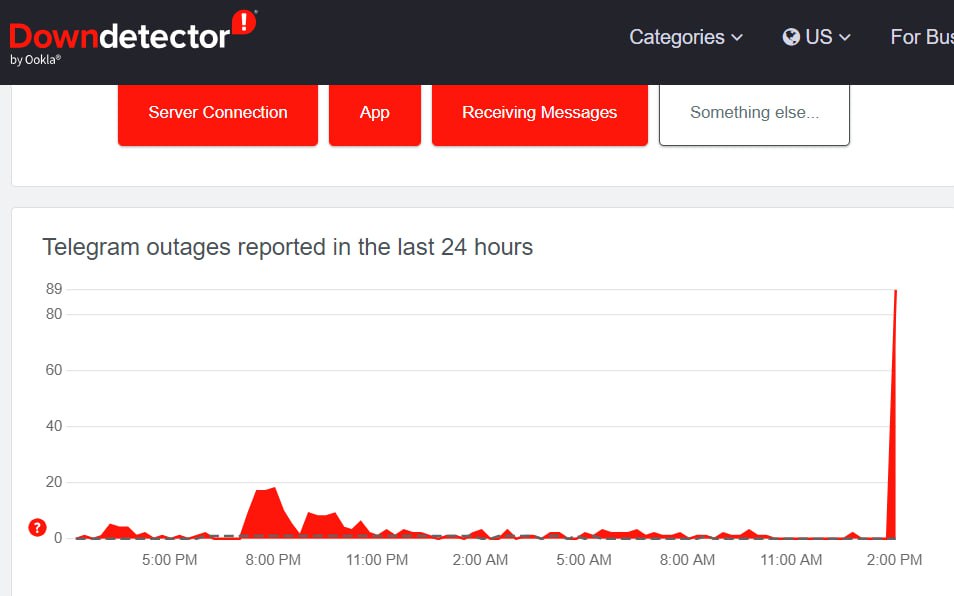Select the App issue button
This screenshot has width=954, height=596.
(374, 113)
